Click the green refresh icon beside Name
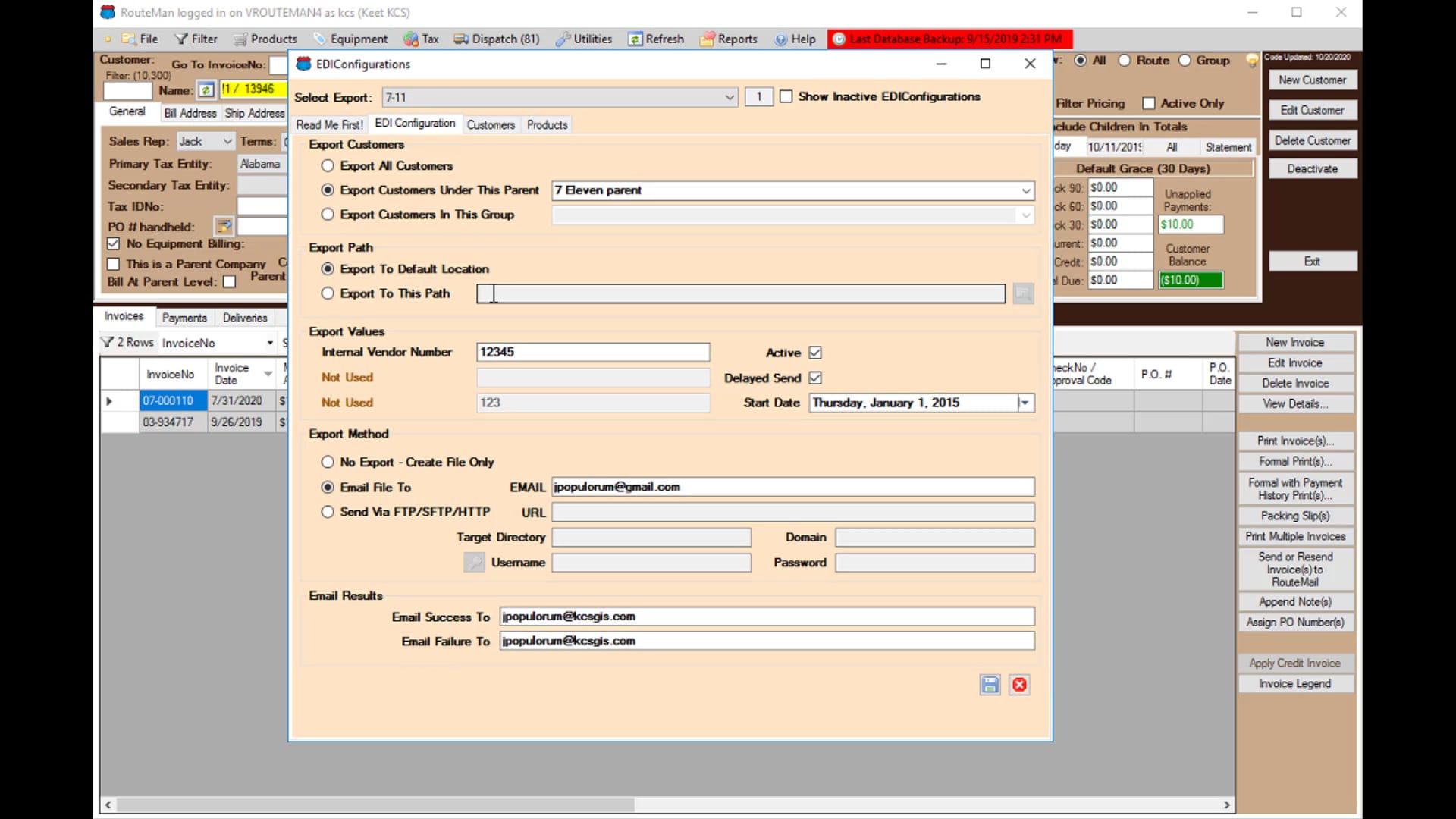The image size is (1456, 819). (206, 90)
